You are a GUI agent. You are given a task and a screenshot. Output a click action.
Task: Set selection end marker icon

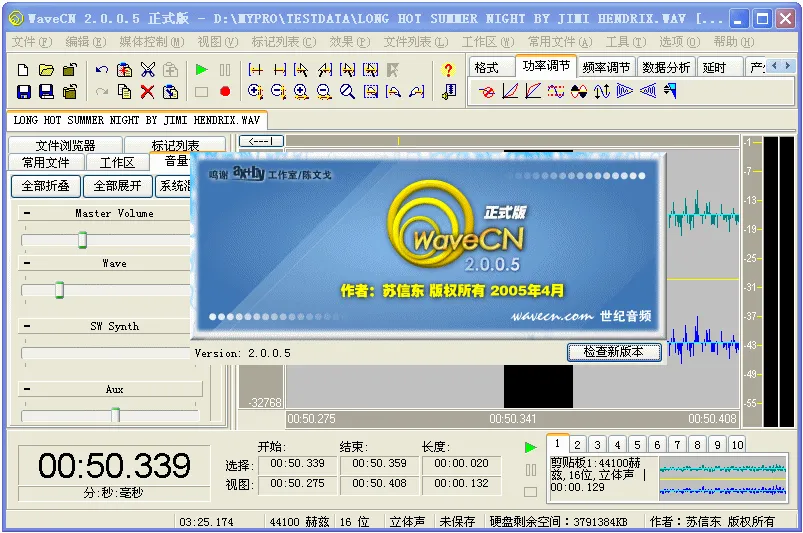(279, 70)
